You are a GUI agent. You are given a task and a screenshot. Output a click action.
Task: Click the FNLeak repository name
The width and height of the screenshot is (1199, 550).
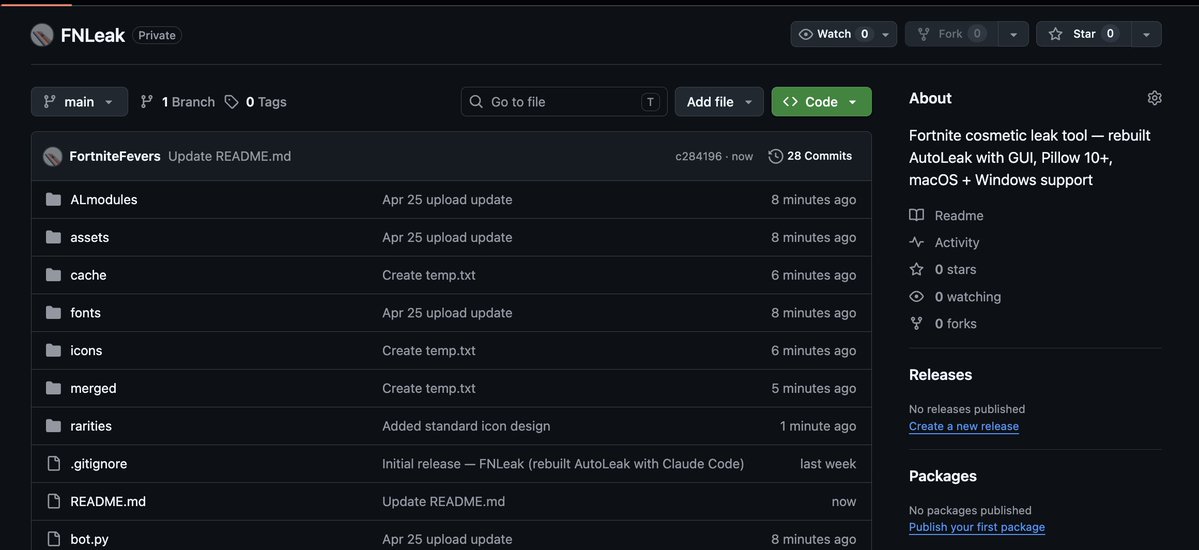[93, 35]
